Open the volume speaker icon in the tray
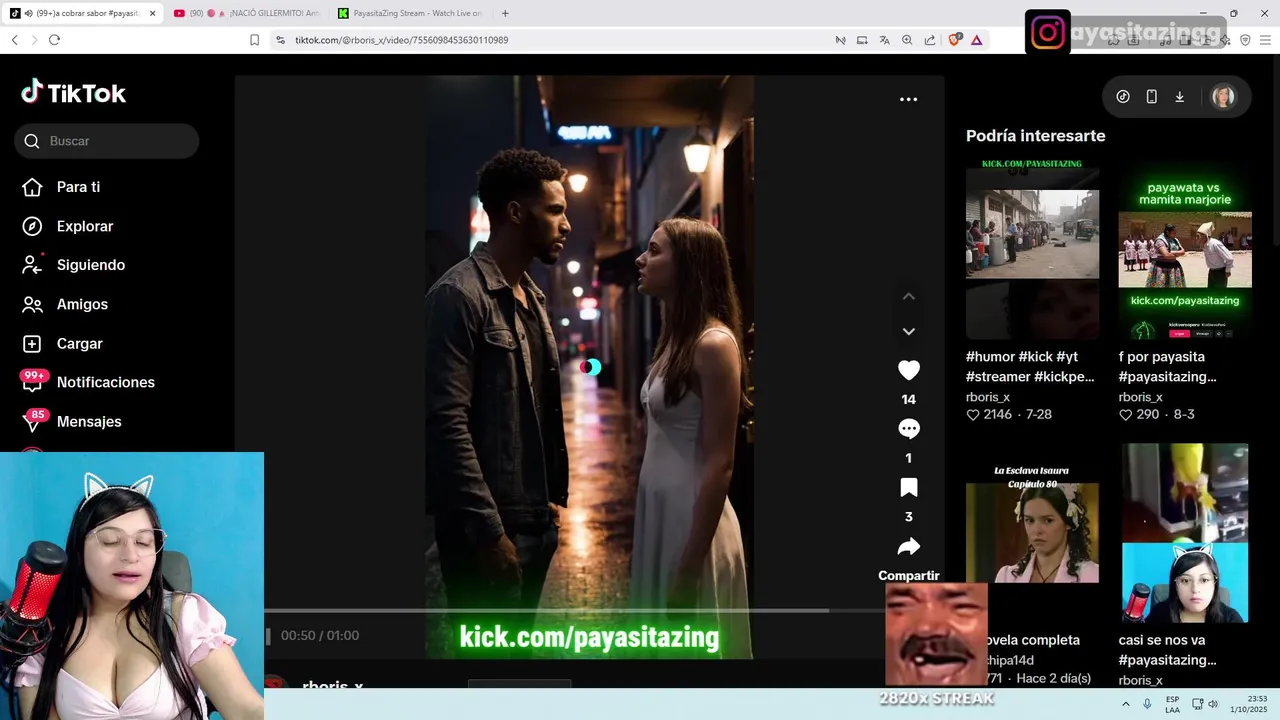1280x720 pixels. (1213, 704)
